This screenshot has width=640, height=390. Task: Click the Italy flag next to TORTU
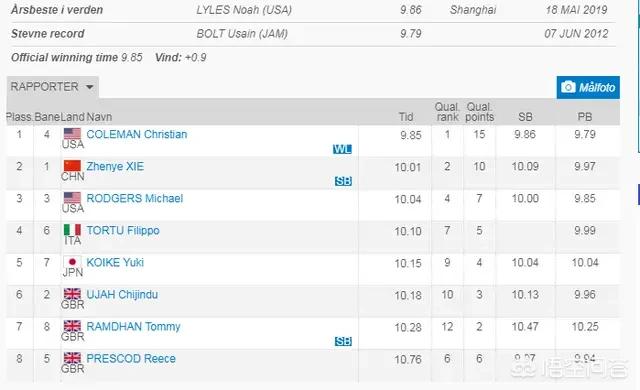(x=72, y=230)
